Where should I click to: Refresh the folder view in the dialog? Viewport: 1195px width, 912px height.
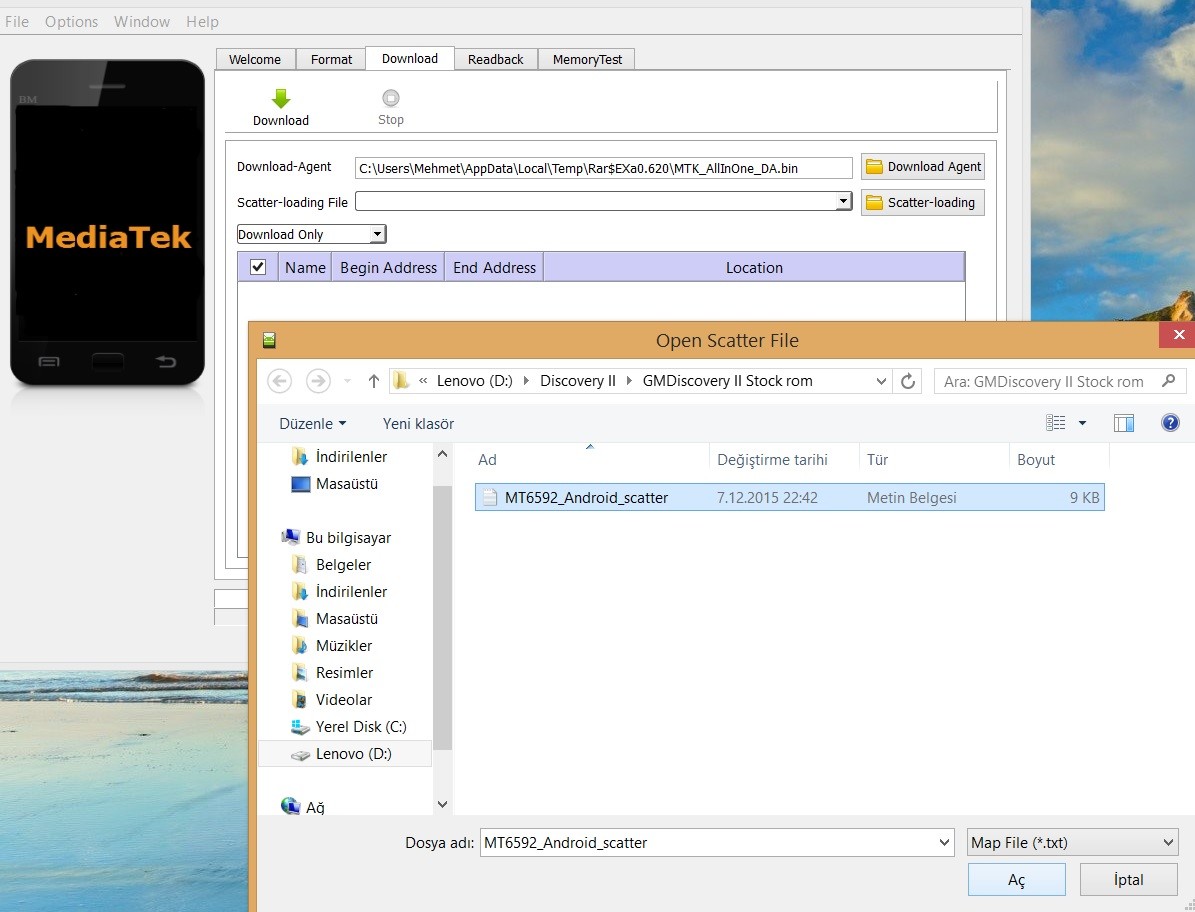point(908,381)
